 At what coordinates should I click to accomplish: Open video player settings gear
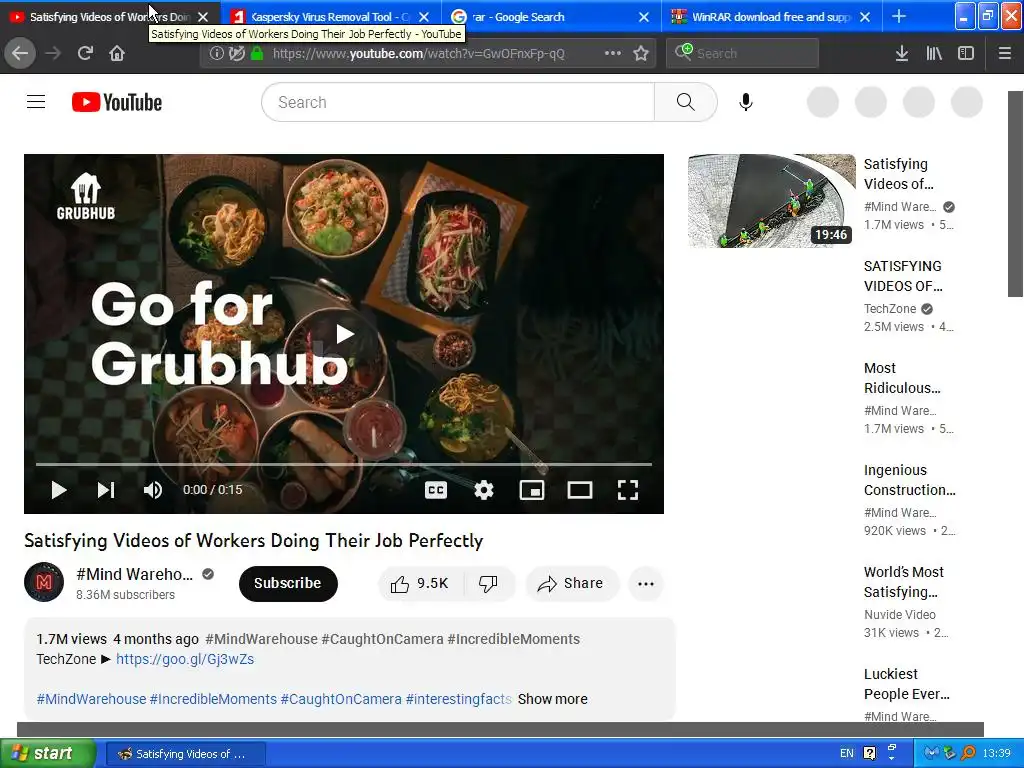pyautogui.click(x=484, y=490)
